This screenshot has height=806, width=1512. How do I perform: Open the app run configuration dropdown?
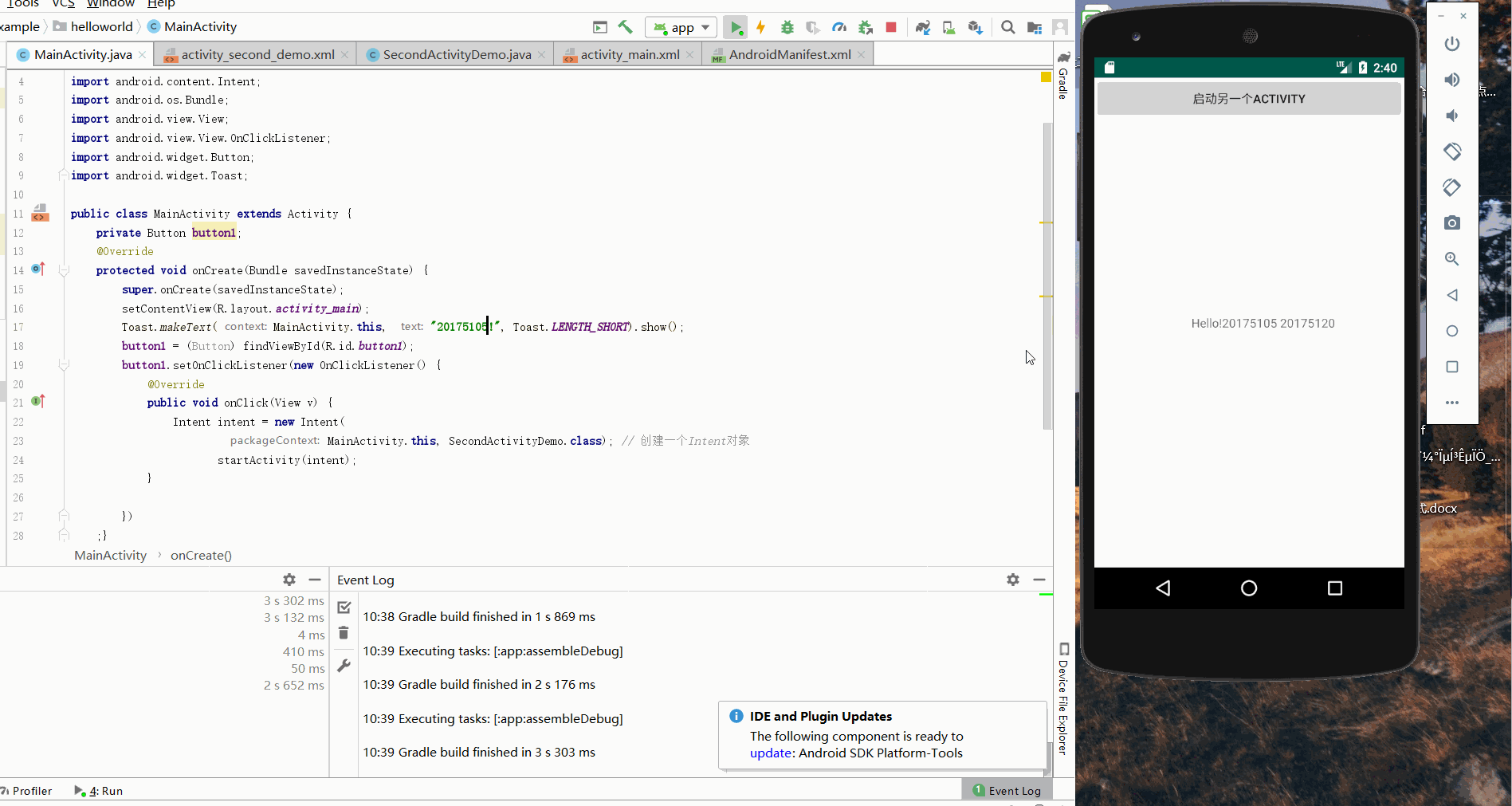(681, 28)
